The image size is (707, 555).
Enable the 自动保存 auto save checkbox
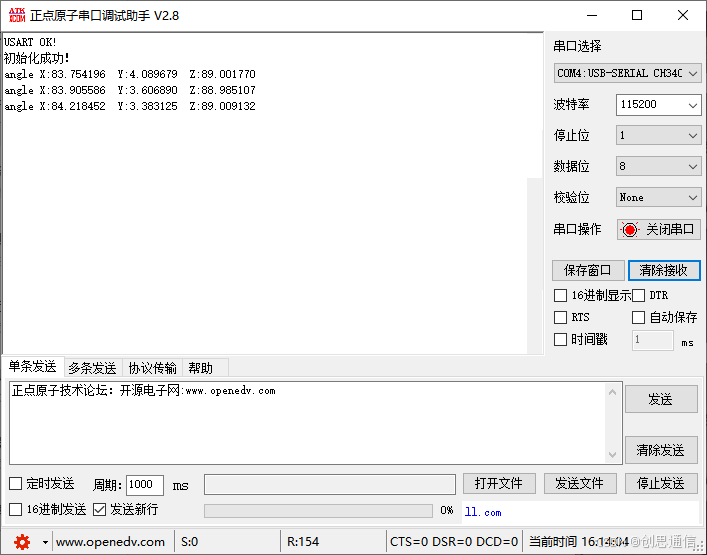click(638, 317)
